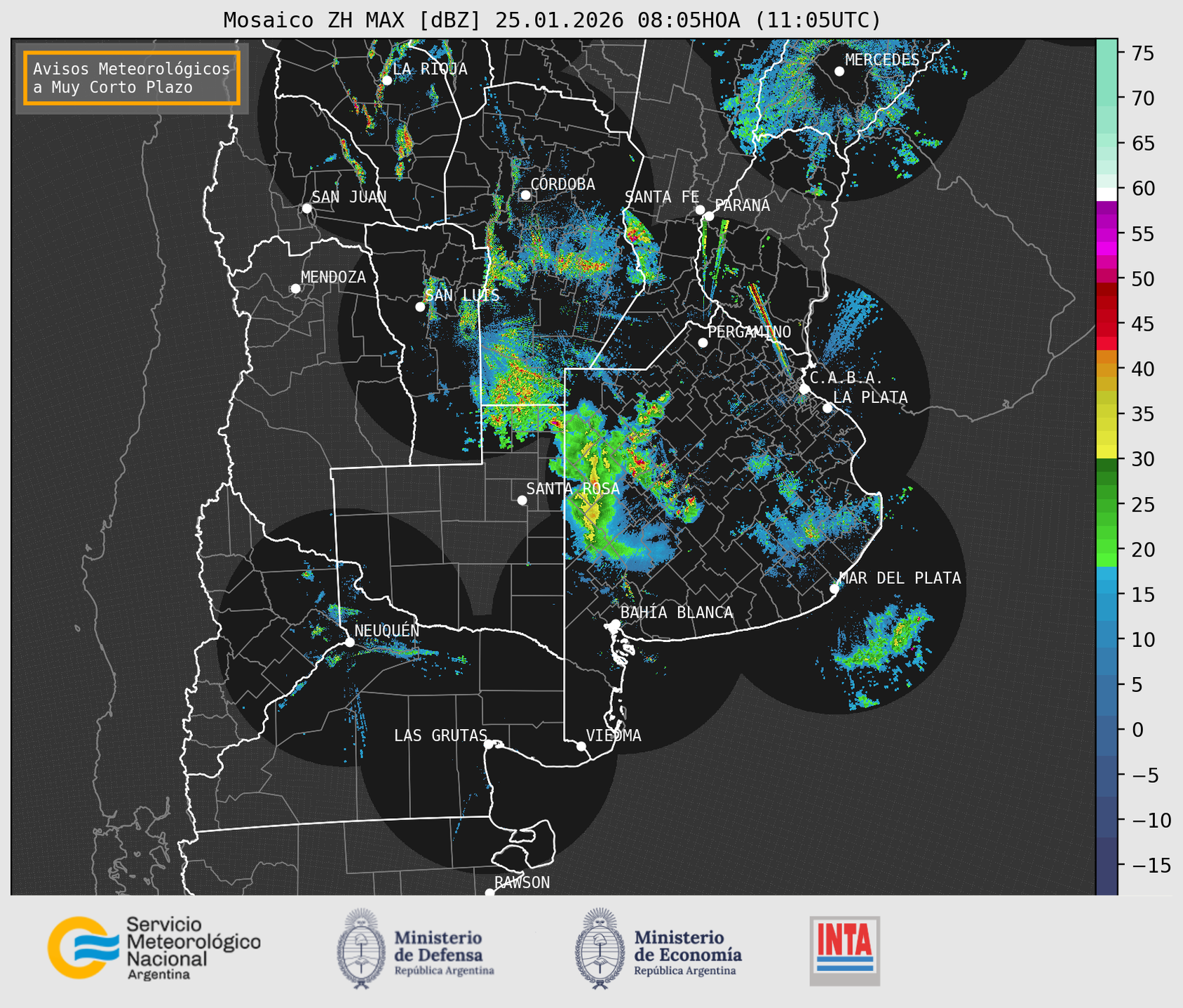Click the 50 dBZ colorbar label
Screen dimensions: 1183x1008
pos(1142,279)
